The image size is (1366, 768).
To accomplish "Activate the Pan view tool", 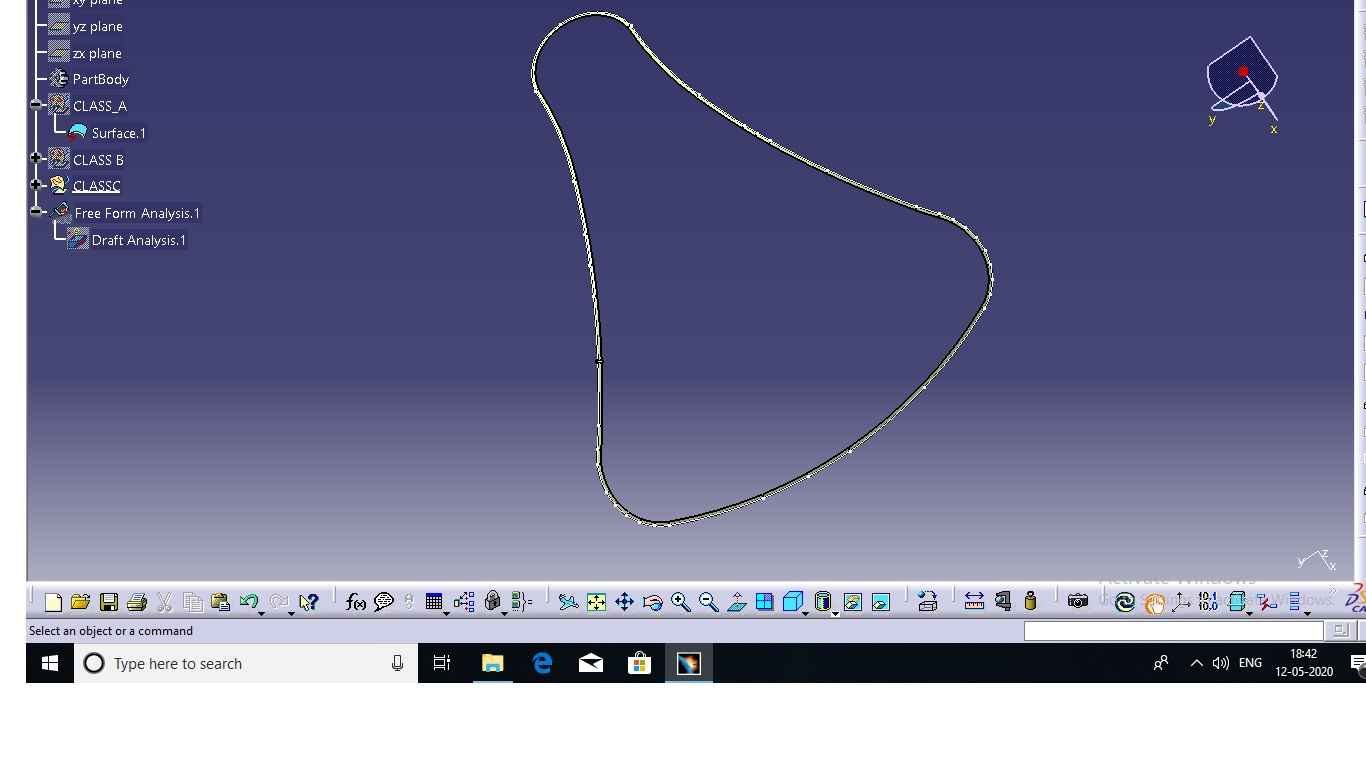I will pyautogui.click(x=624, y=602).
